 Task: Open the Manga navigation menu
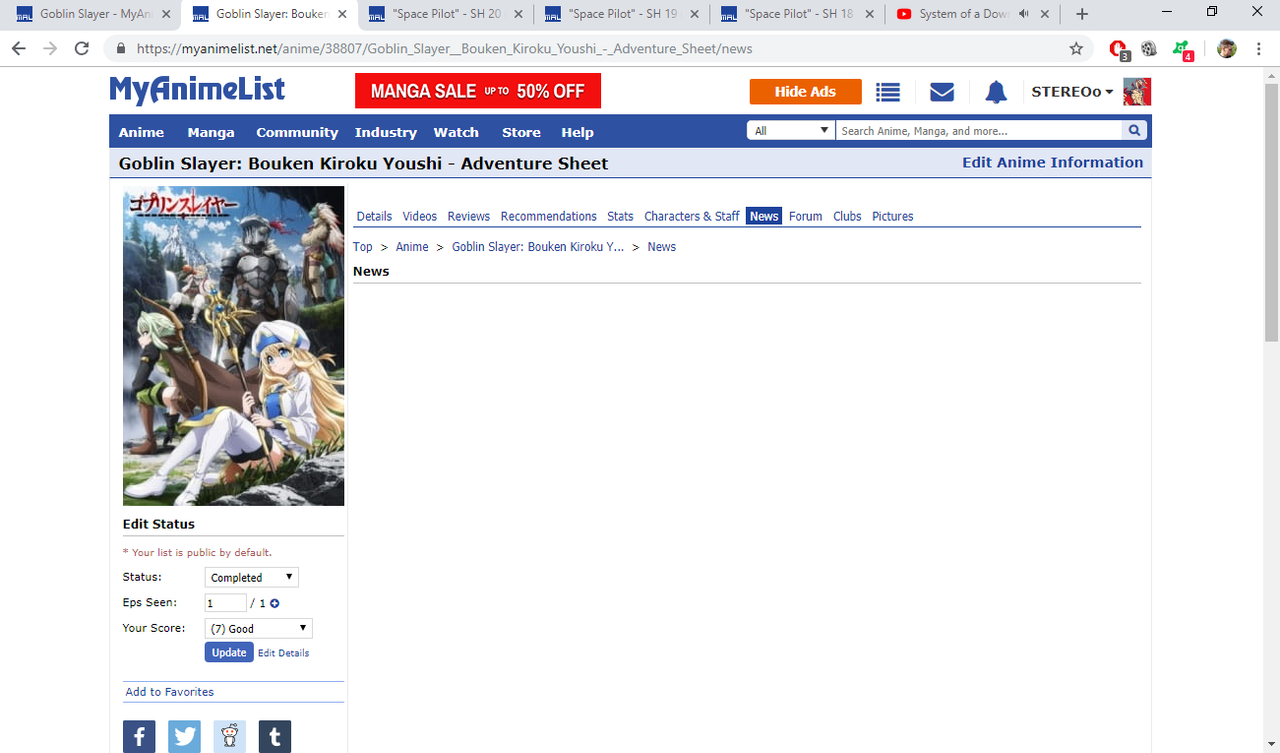click(x=211, y=132)
